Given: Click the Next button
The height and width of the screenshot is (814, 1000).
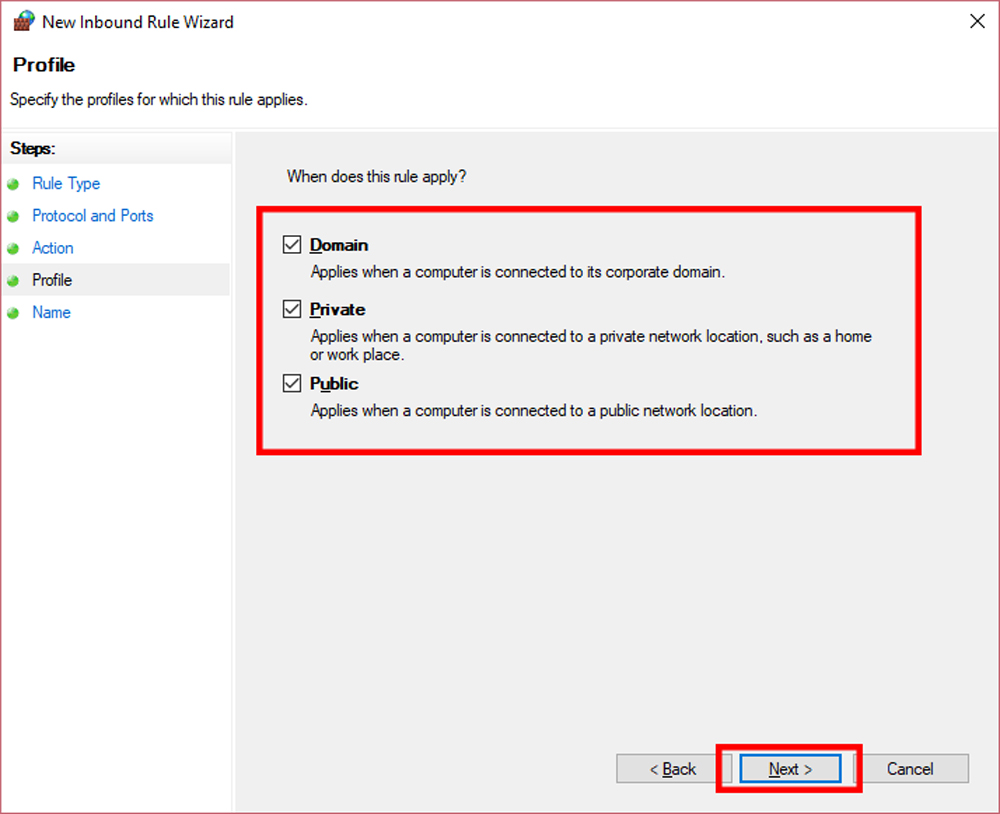Looking at the screenshot, I should 790,769.
